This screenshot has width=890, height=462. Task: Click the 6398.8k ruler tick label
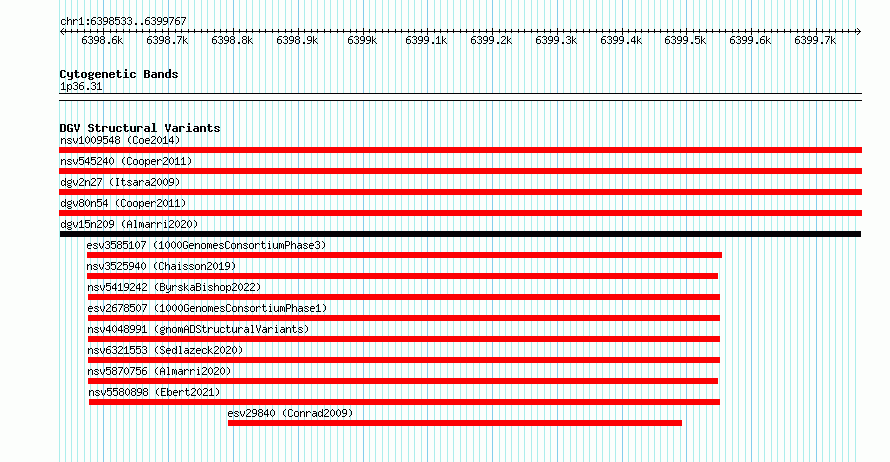[232, 40]
